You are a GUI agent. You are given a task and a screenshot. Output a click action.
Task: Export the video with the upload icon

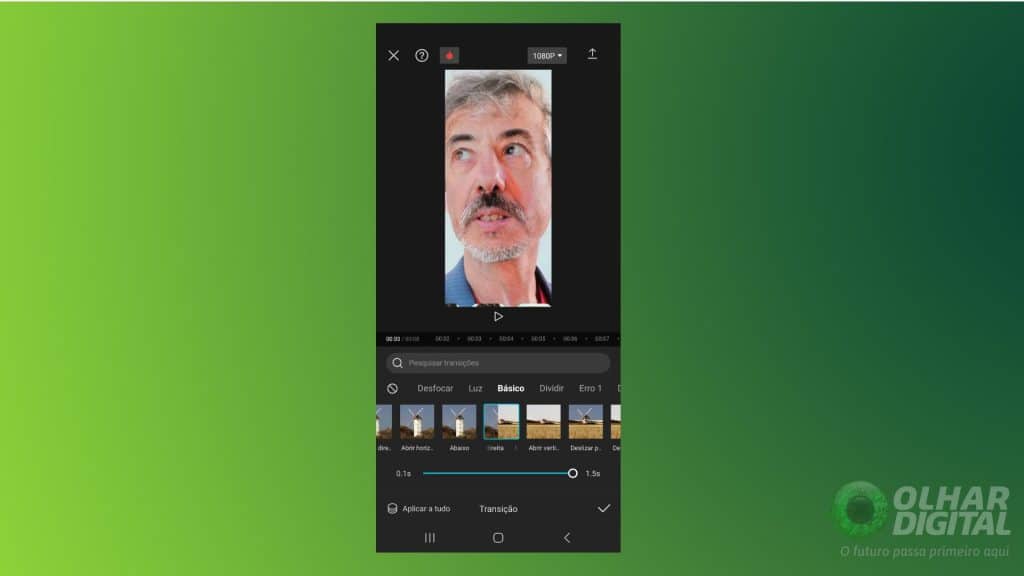(x=592, y=54)
